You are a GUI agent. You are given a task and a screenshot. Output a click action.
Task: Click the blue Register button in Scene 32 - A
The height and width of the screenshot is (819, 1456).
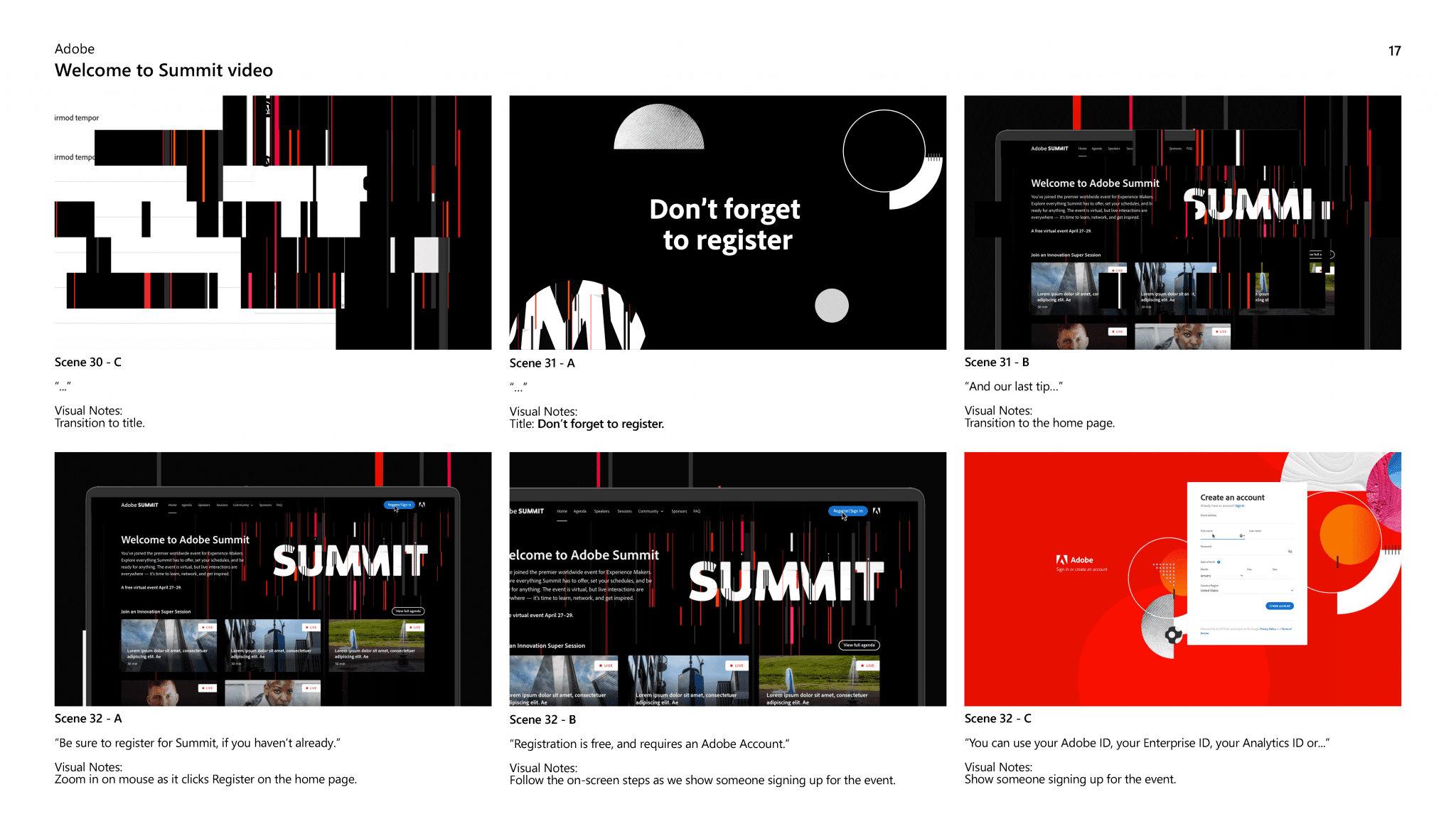(399, 505)
